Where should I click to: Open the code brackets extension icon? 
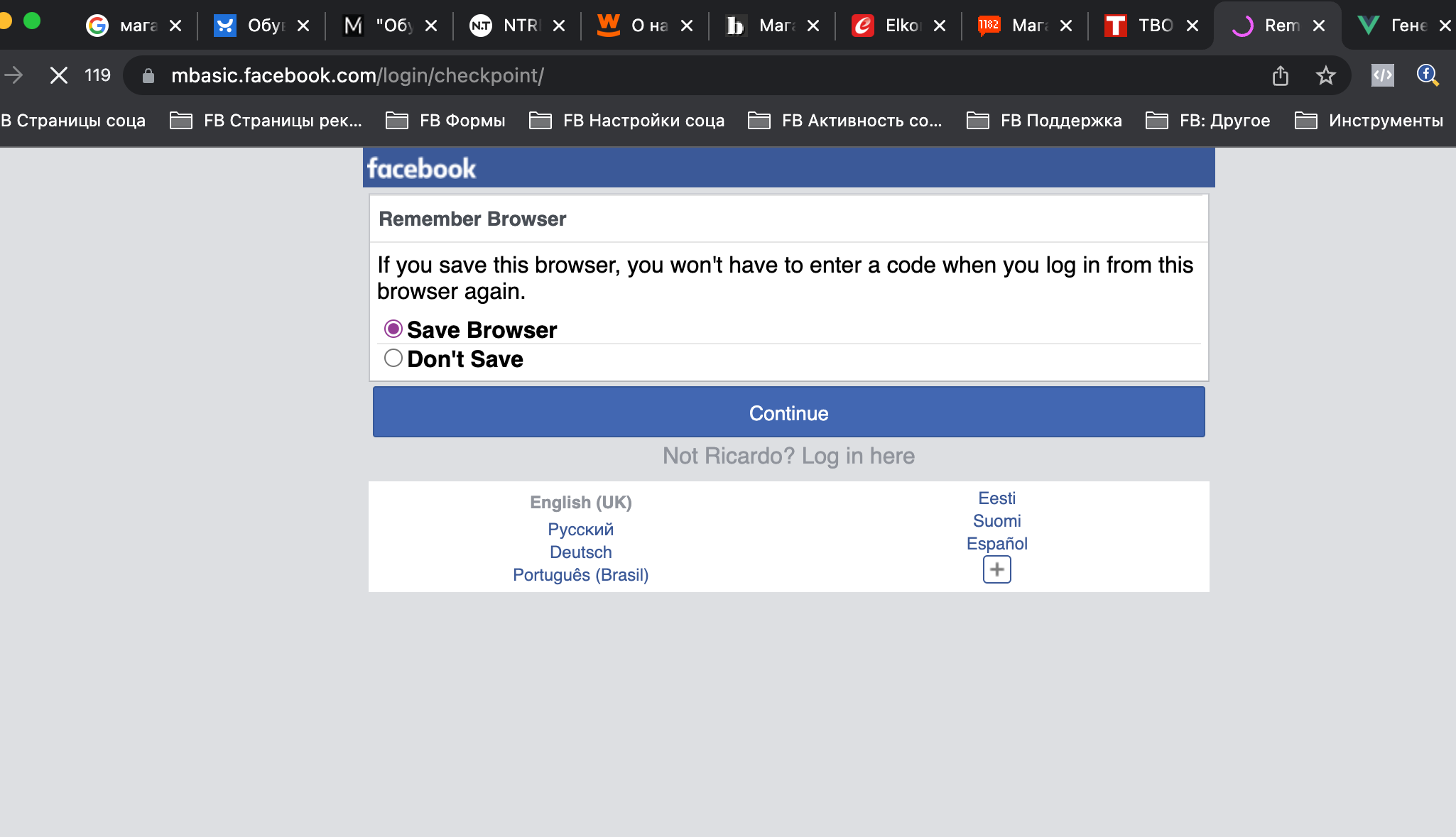(1382, 75)
